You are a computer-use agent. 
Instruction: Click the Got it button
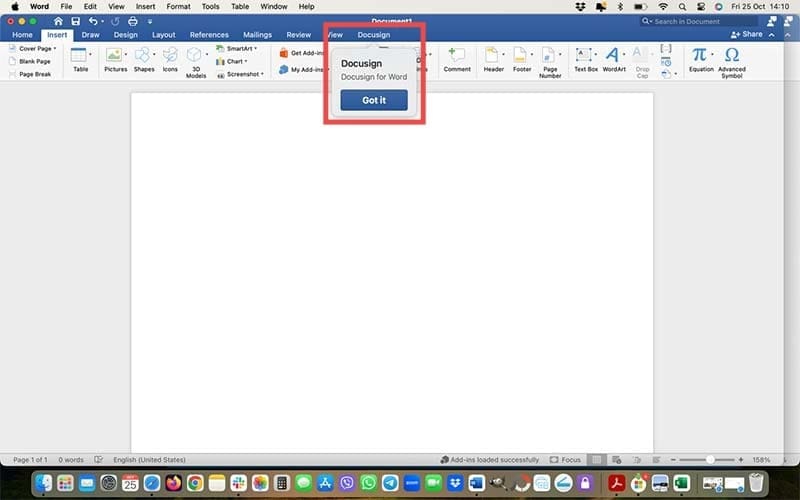pyautogui.click(x=374, y=100)
